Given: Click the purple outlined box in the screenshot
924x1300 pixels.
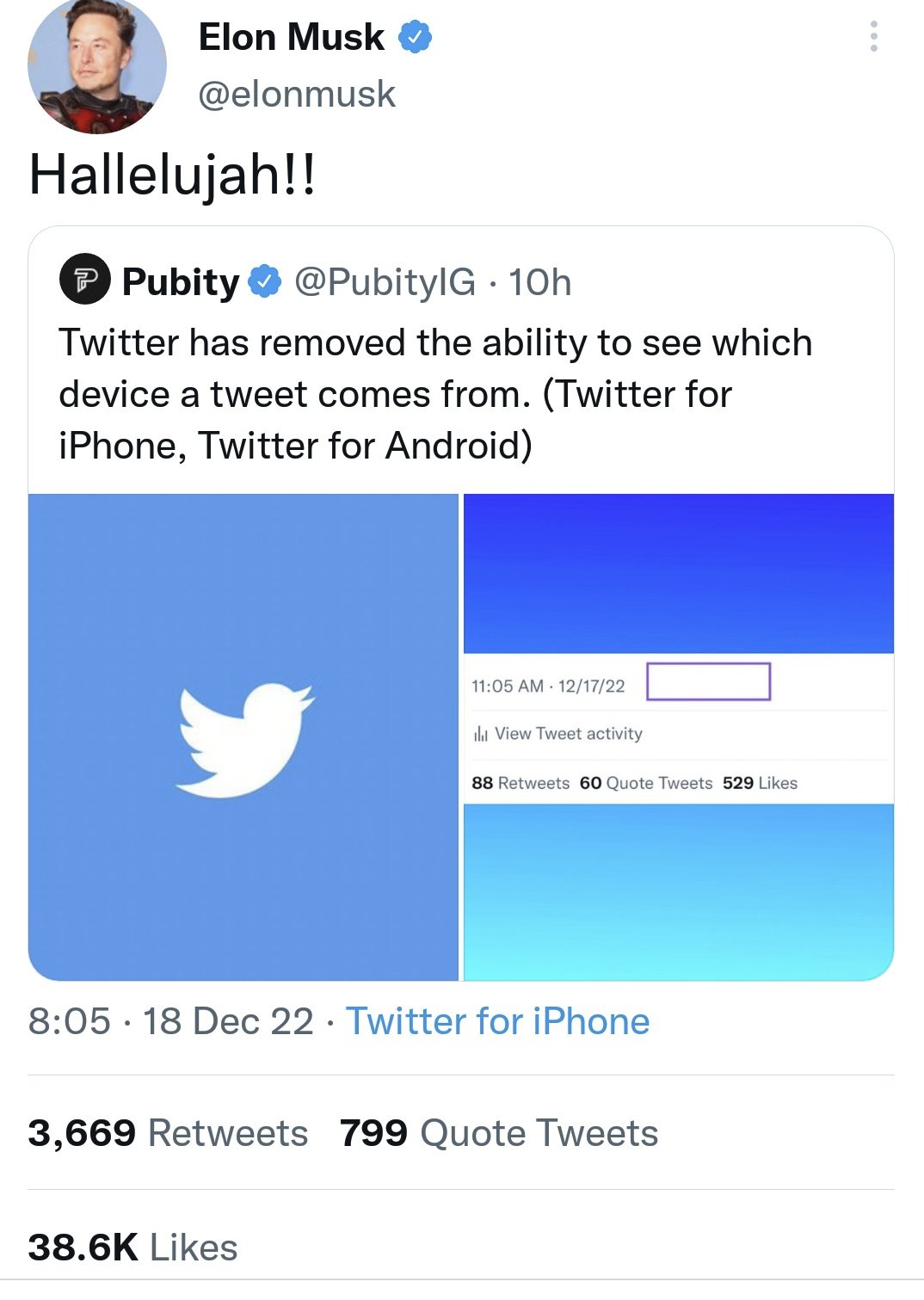Looking at the screenshot, I should point(708,681).
